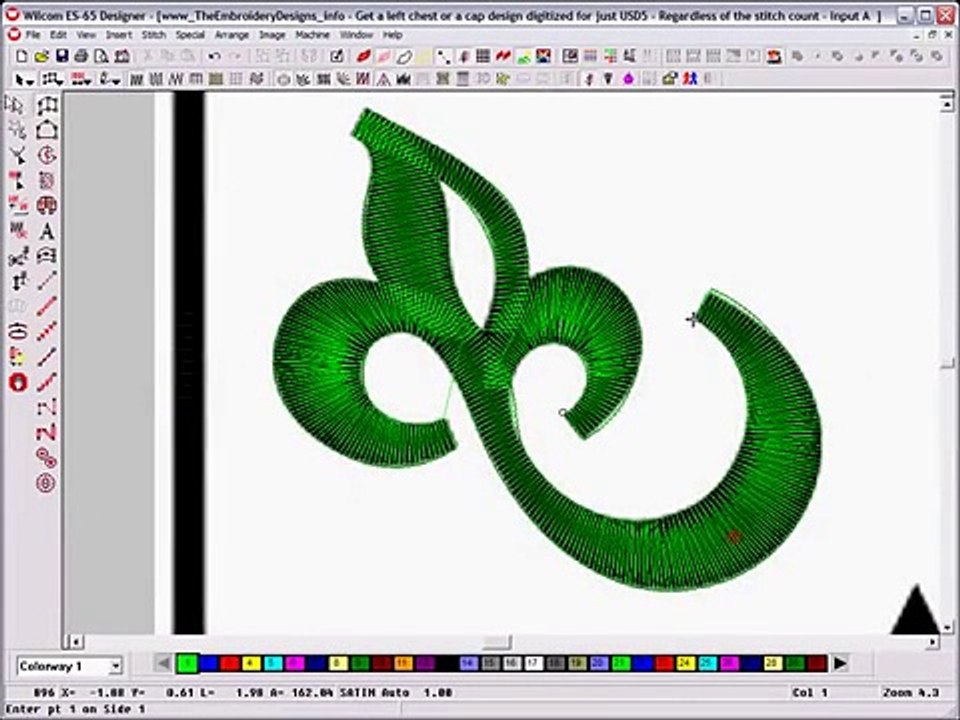
Task: Click the red and blue people icon
Action: [690, 79]
